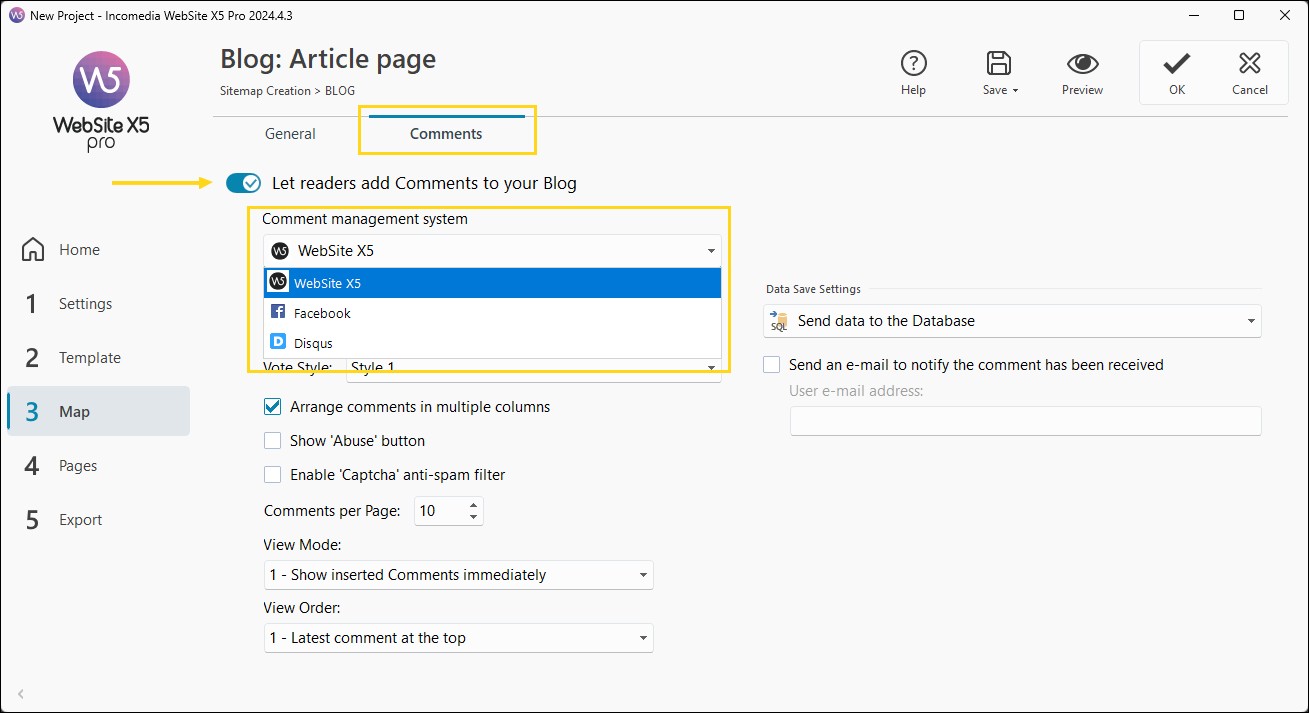Screen dimensions: 1309x713
Task: Open the Vote Style dropdown
Action: coord(533,370)
